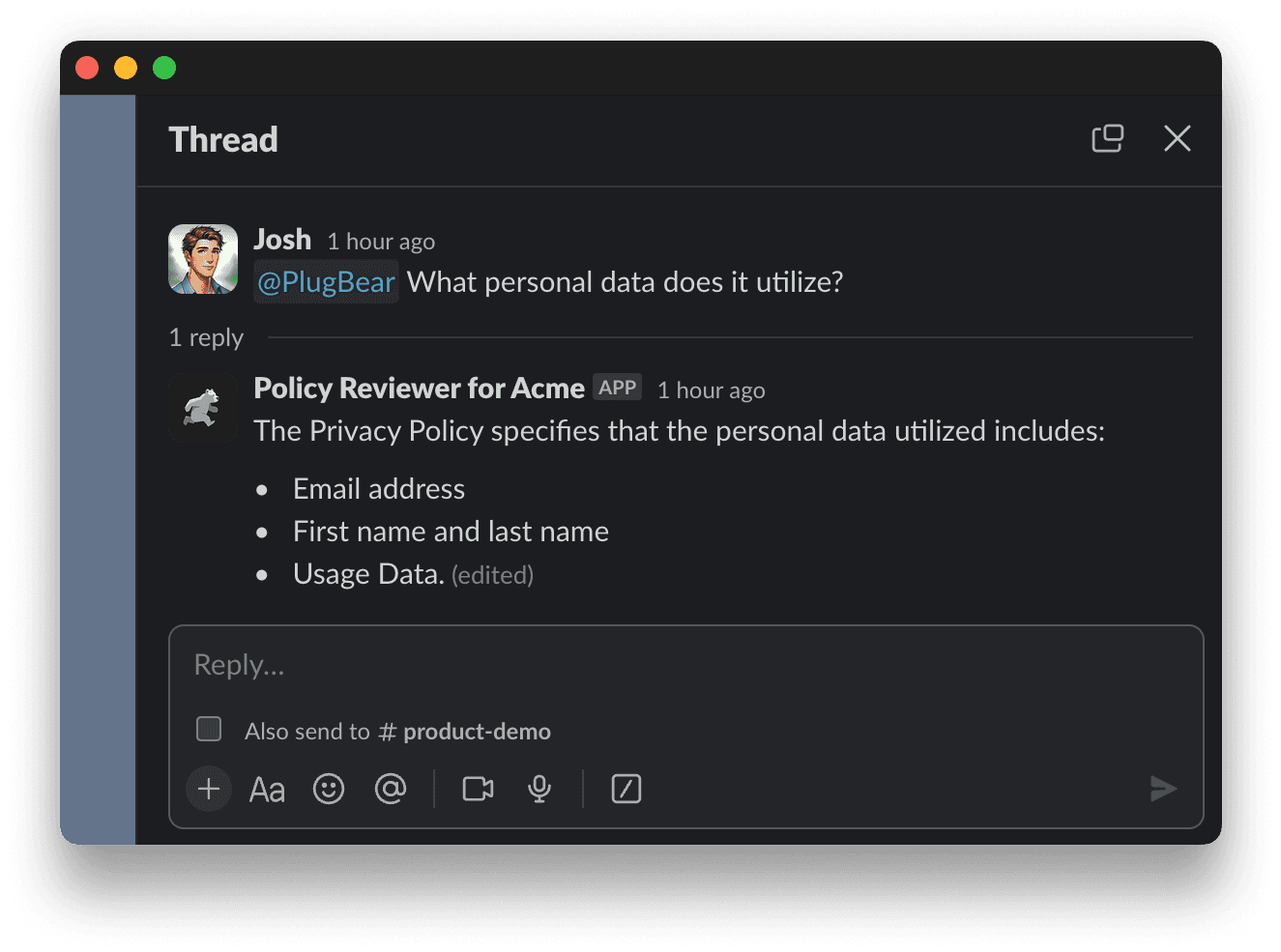Copy a link to this thread

1107,138
